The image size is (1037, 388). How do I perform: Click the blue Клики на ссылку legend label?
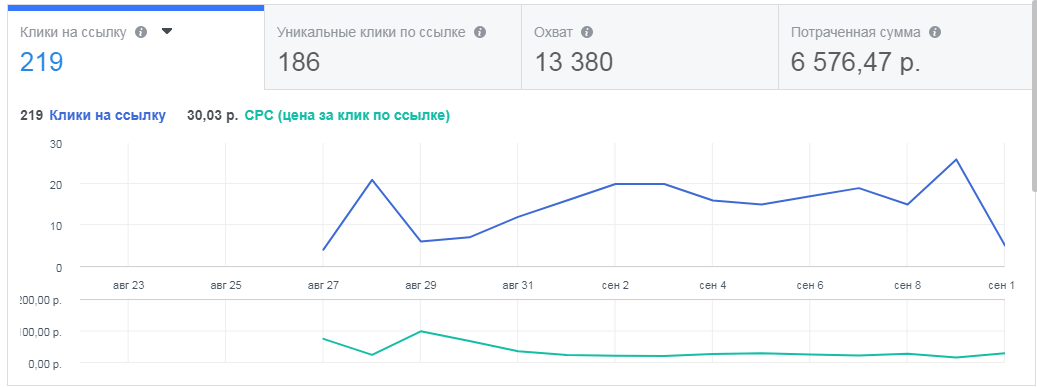click(x=108, y=116)
